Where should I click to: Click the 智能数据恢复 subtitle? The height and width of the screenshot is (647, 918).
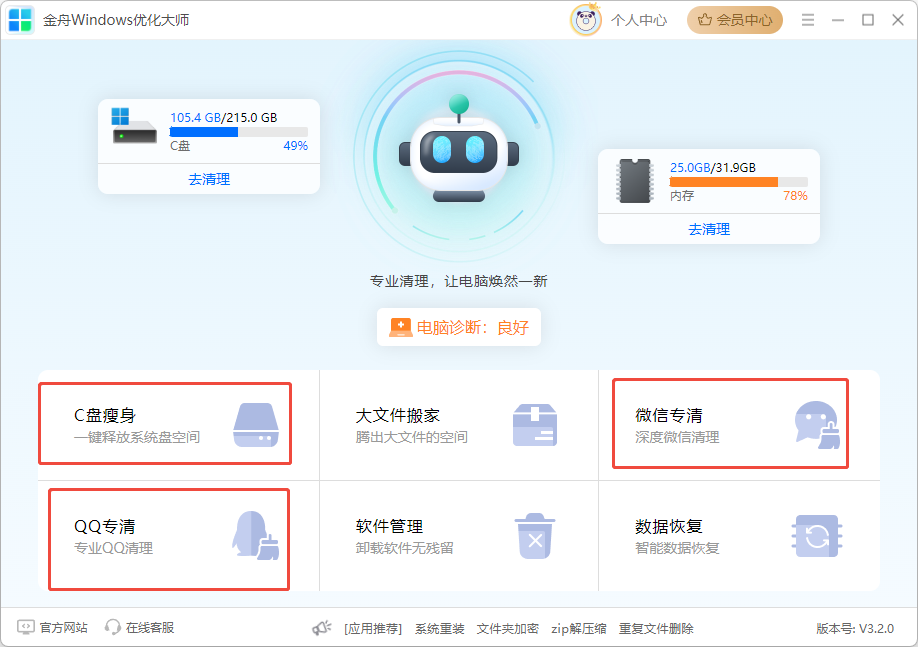click(x=677, y=549)
